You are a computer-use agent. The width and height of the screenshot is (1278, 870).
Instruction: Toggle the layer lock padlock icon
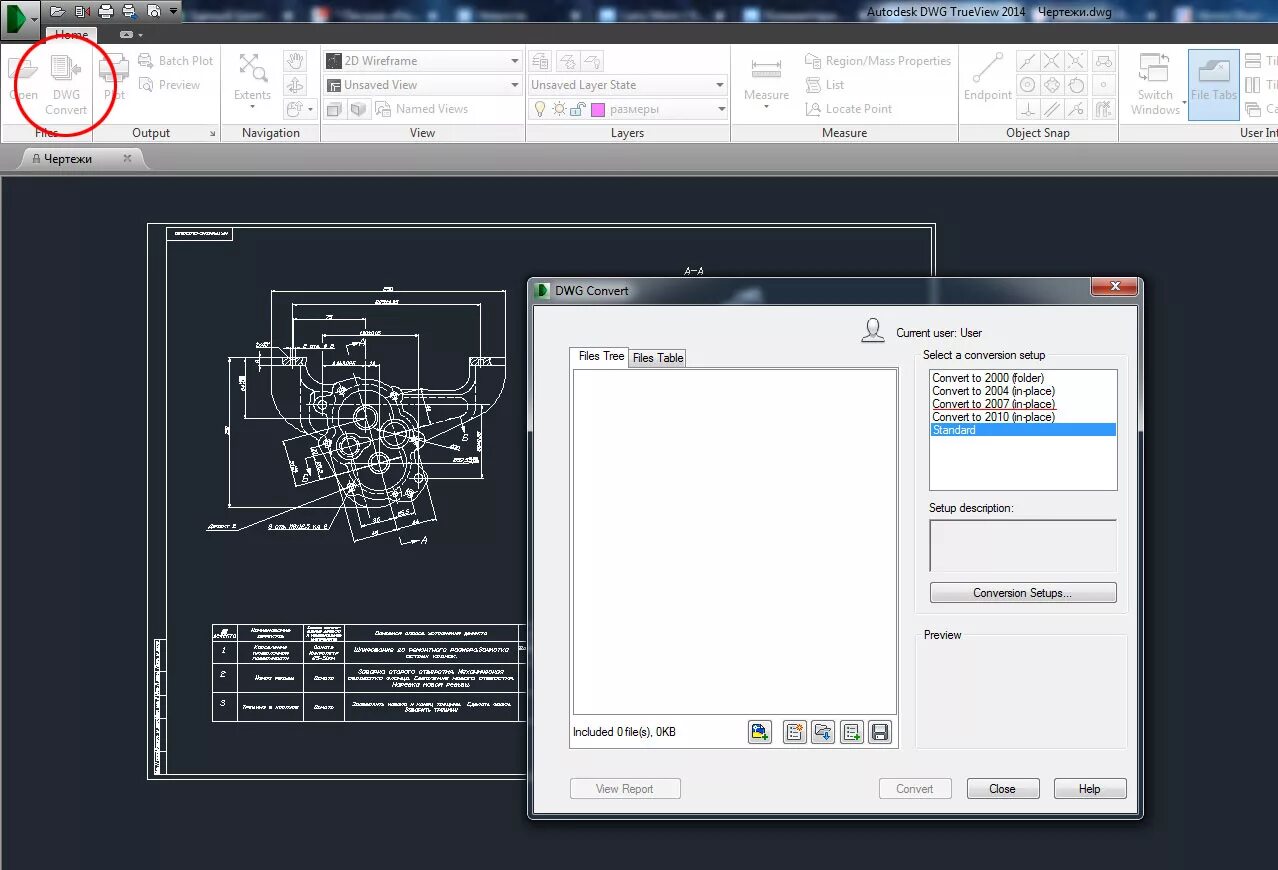[577, 109]
